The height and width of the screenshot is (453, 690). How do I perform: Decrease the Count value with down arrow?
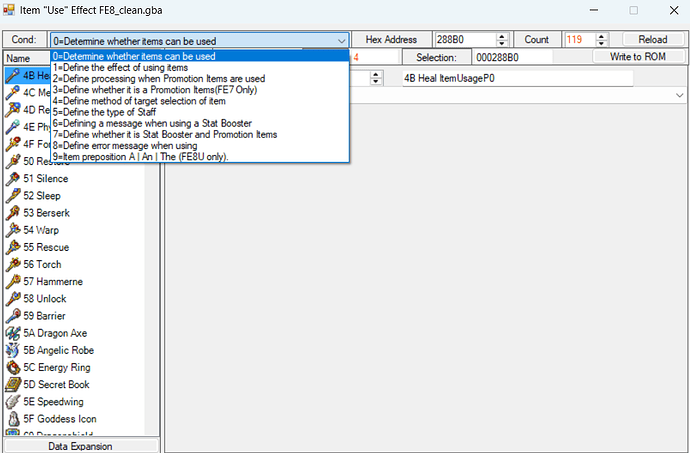602,43
